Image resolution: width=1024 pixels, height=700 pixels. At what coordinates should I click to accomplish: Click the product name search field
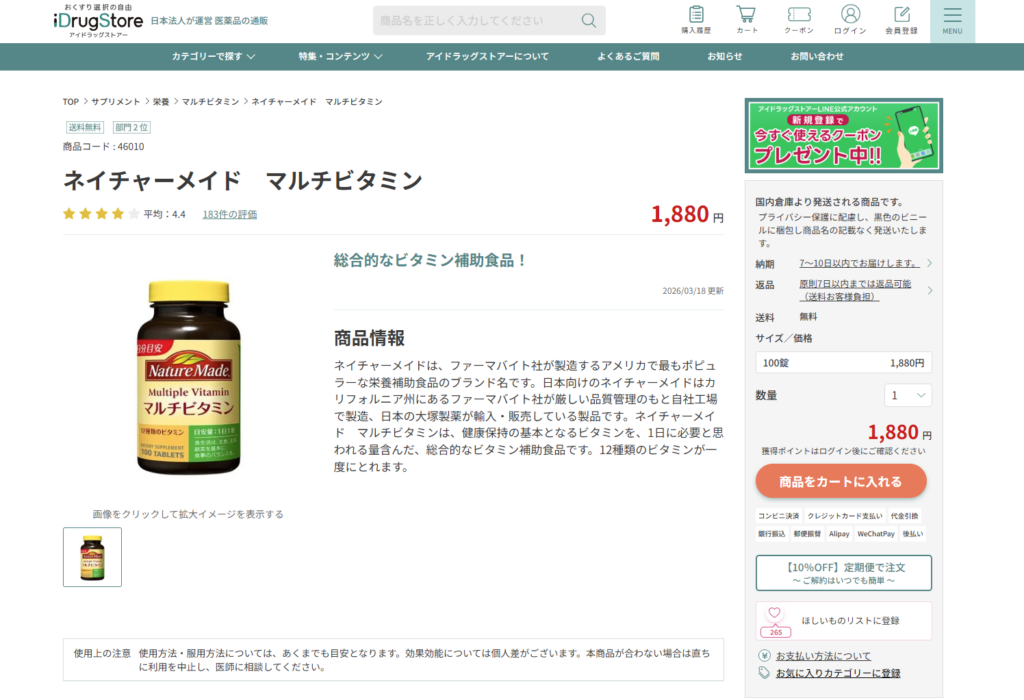tap(477, 21)
